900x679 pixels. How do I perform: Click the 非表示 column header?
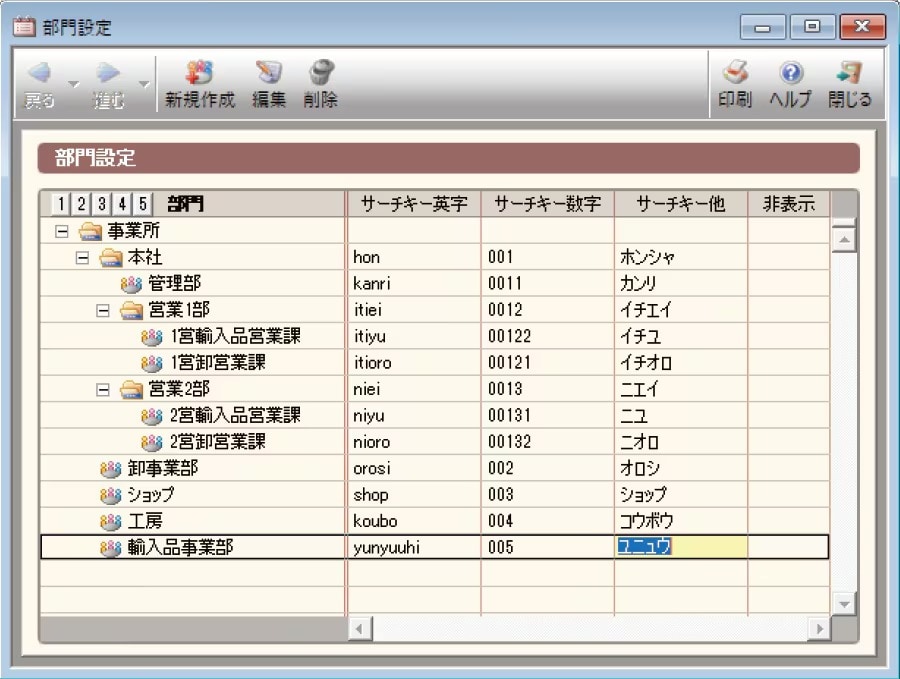[x=789, y=204]
